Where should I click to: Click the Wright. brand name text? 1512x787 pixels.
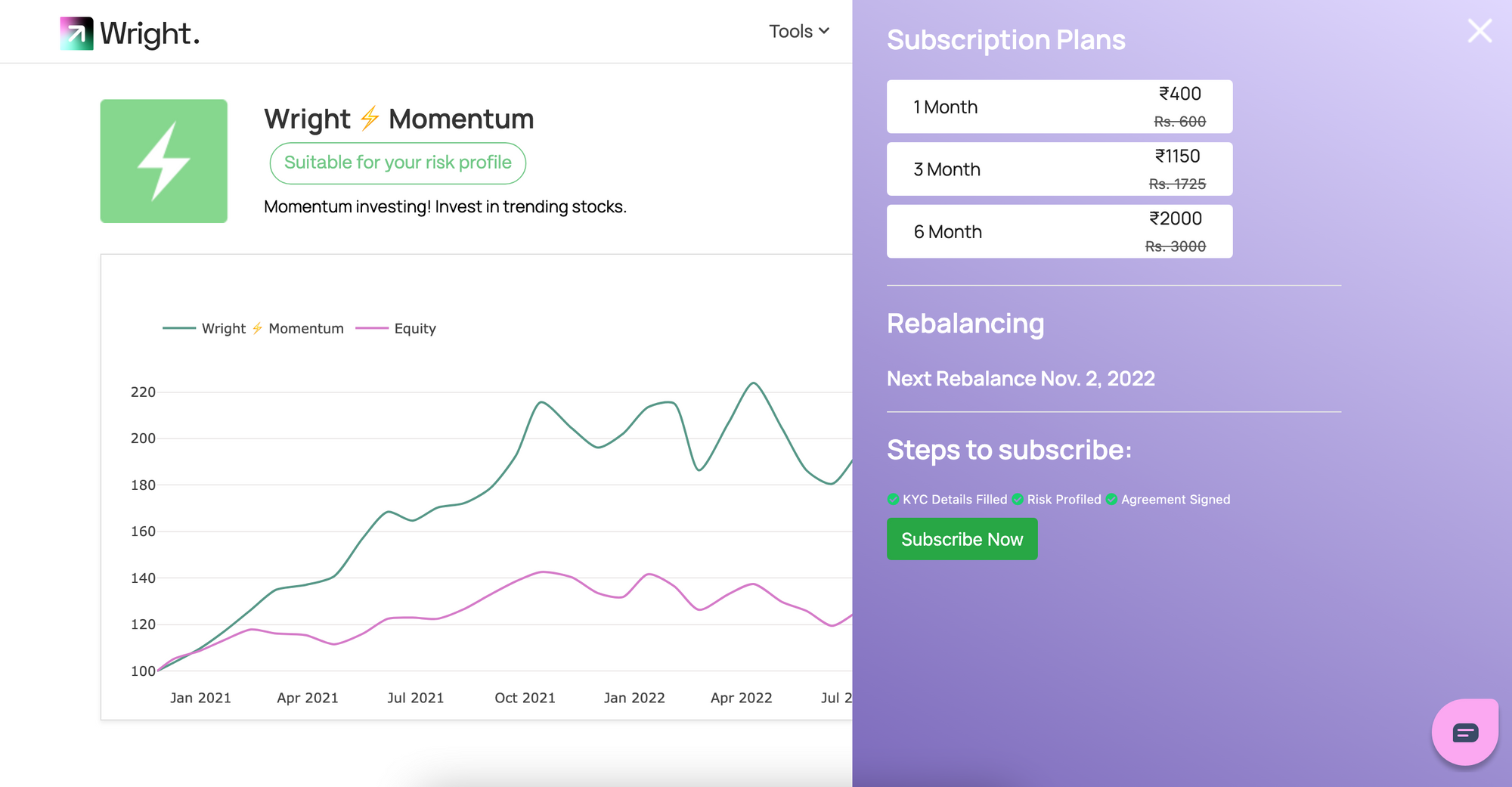click(150, 34)
